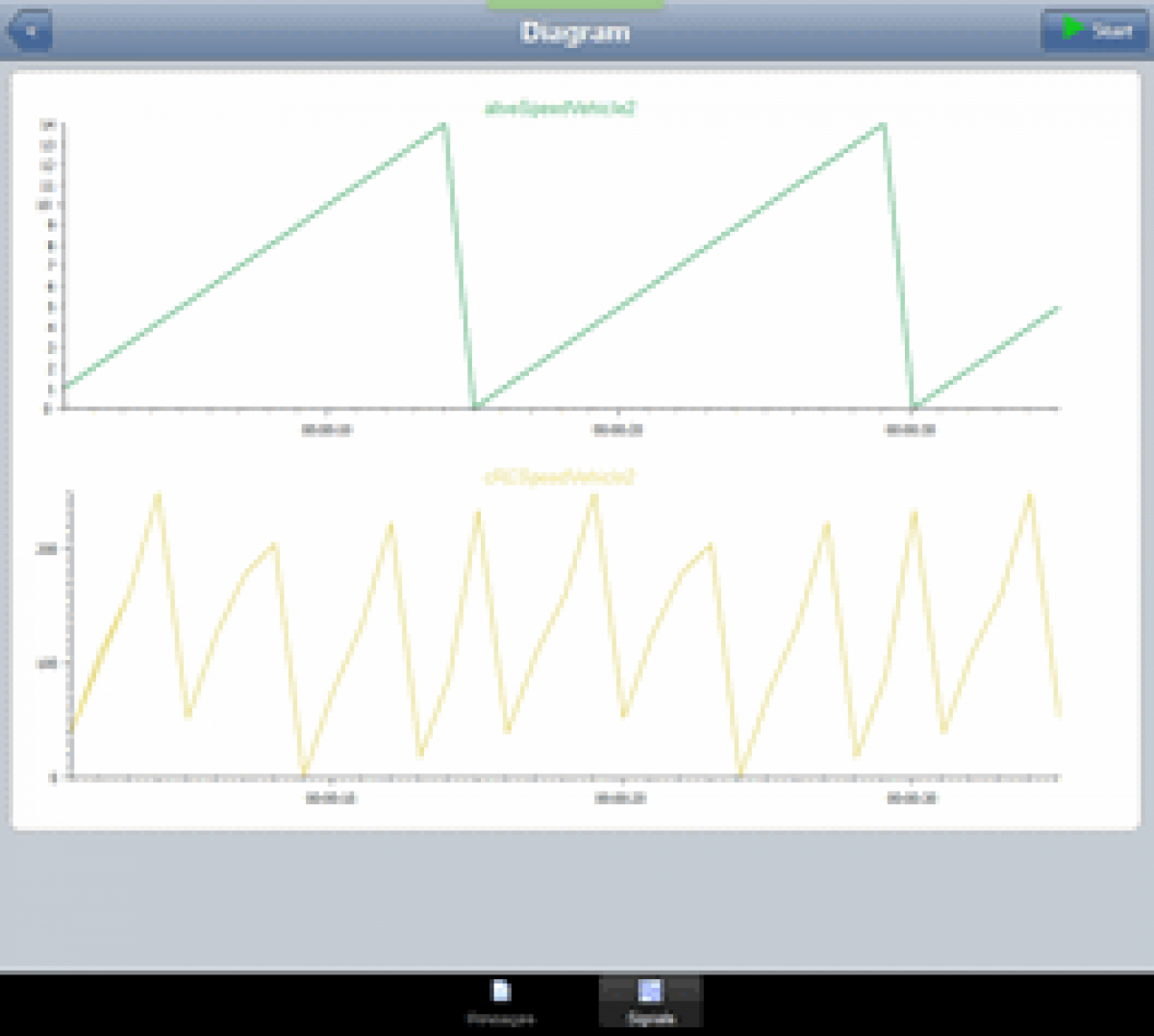This screenshot has width=1154, height=1036.
Task: Open the Messages tab document icon
Action: coord(501,992)
